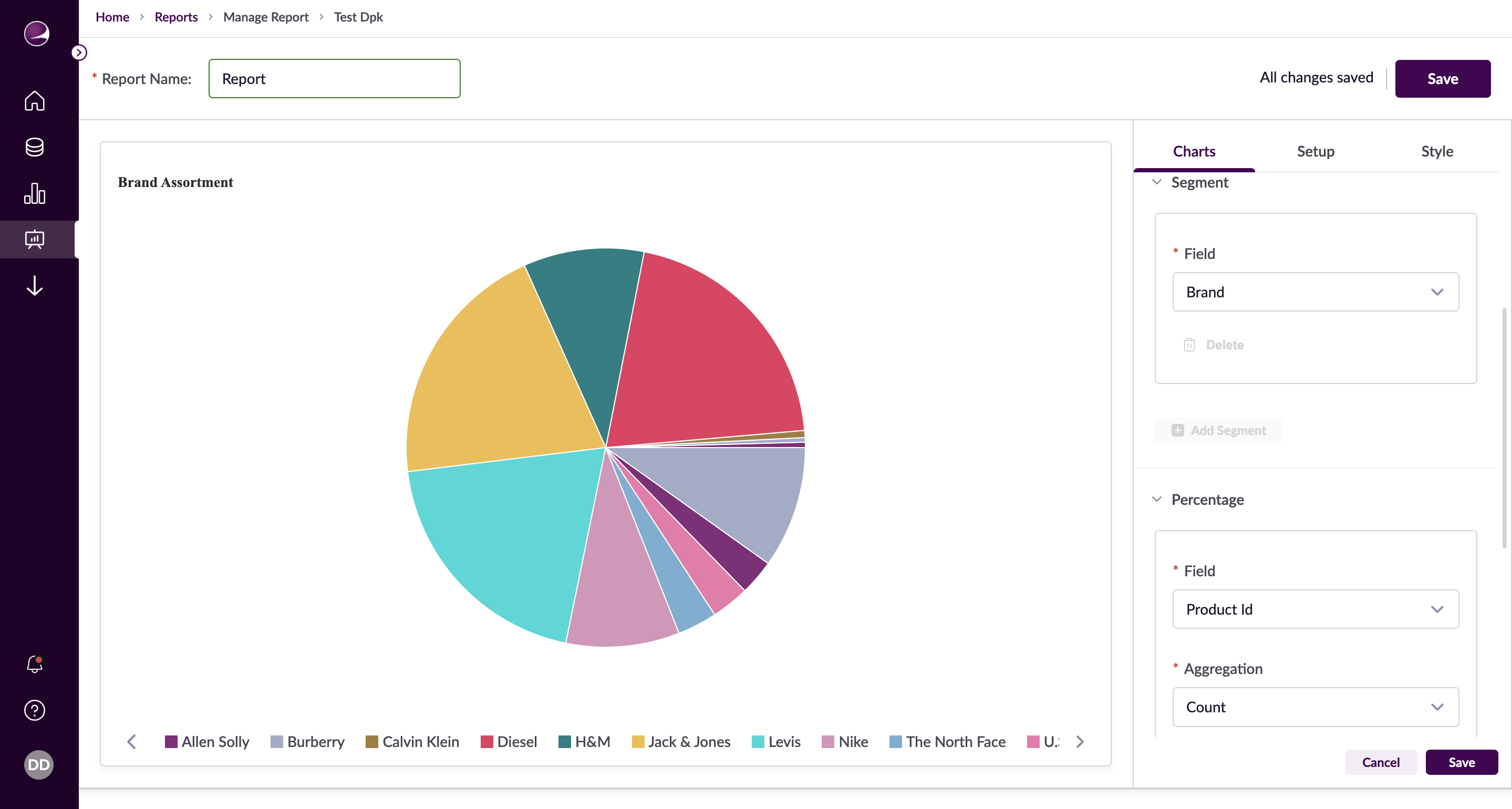1512x809 pixels.
Task: Navigate to Reports via the breadcrumb
Action: pos(176,16)
